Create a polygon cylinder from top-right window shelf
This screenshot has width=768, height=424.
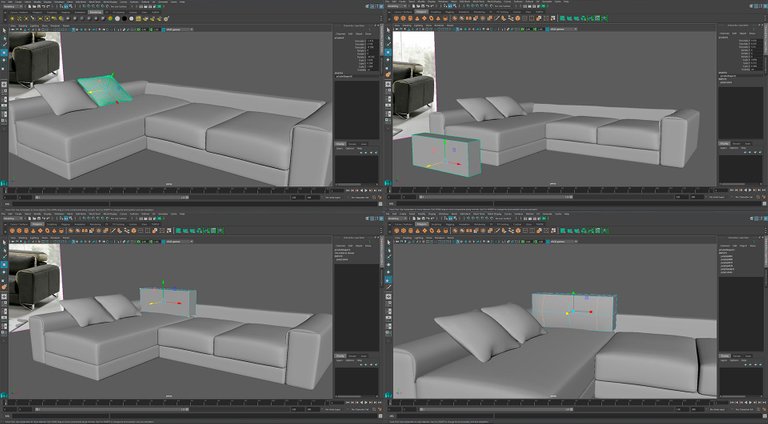(410, 19)
